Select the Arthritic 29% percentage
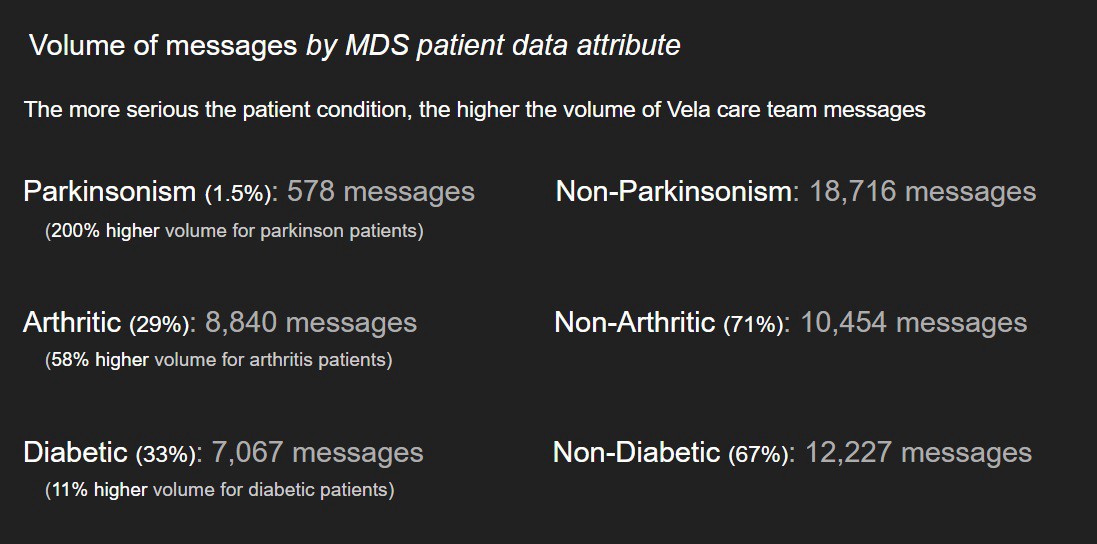This screenshot has height=544, width=1097. point(160,324)
